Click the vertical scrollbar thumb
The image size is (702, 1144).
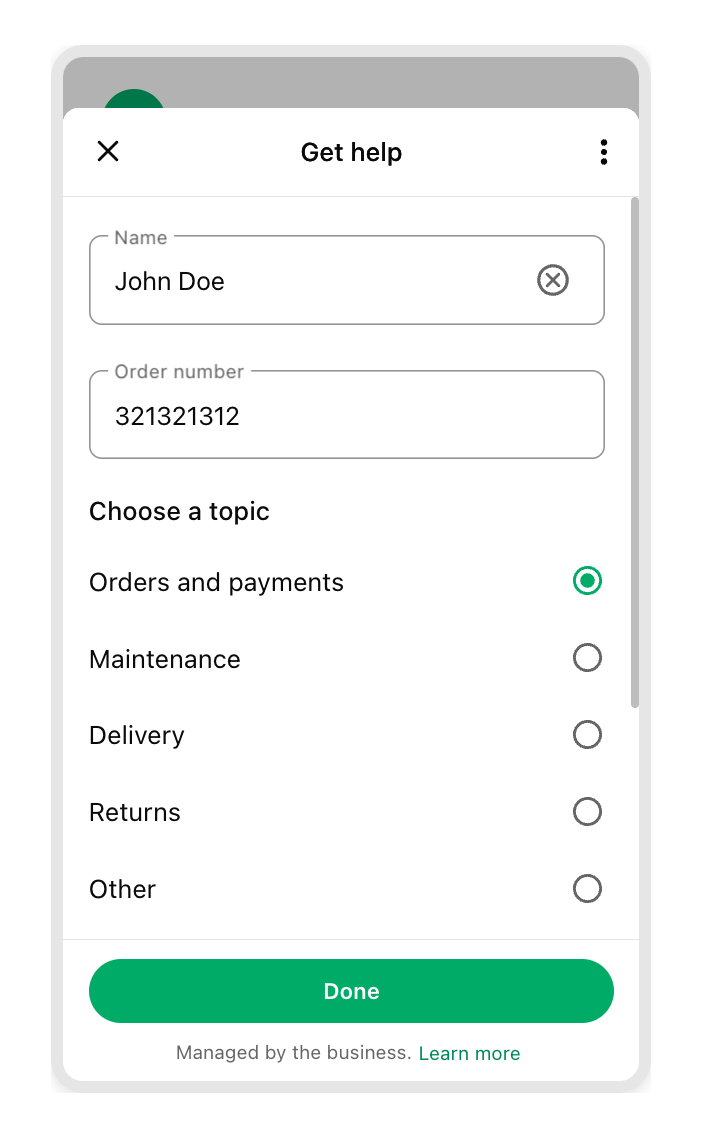click(635, 450)
